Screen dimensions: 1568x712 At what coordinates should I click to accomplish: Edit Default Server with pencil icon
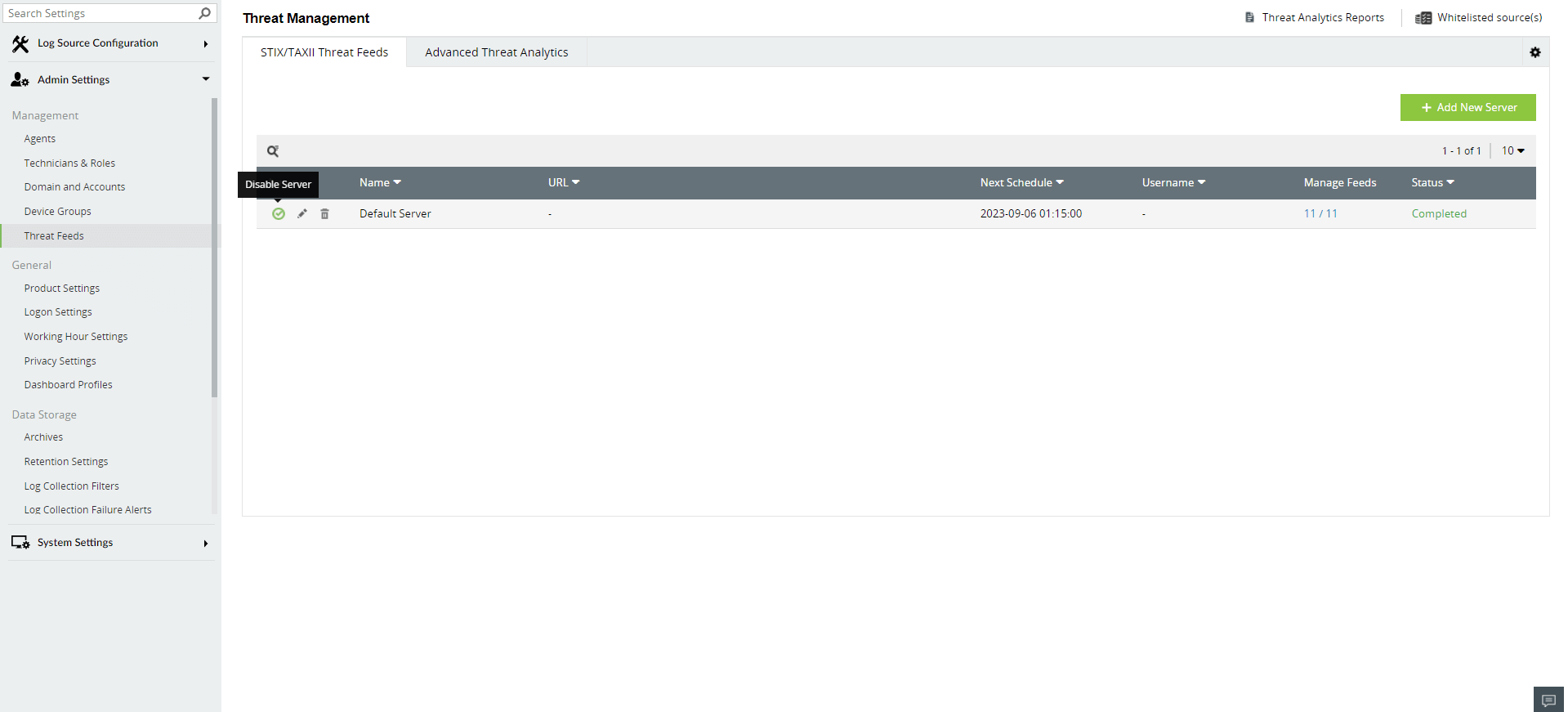302,213
